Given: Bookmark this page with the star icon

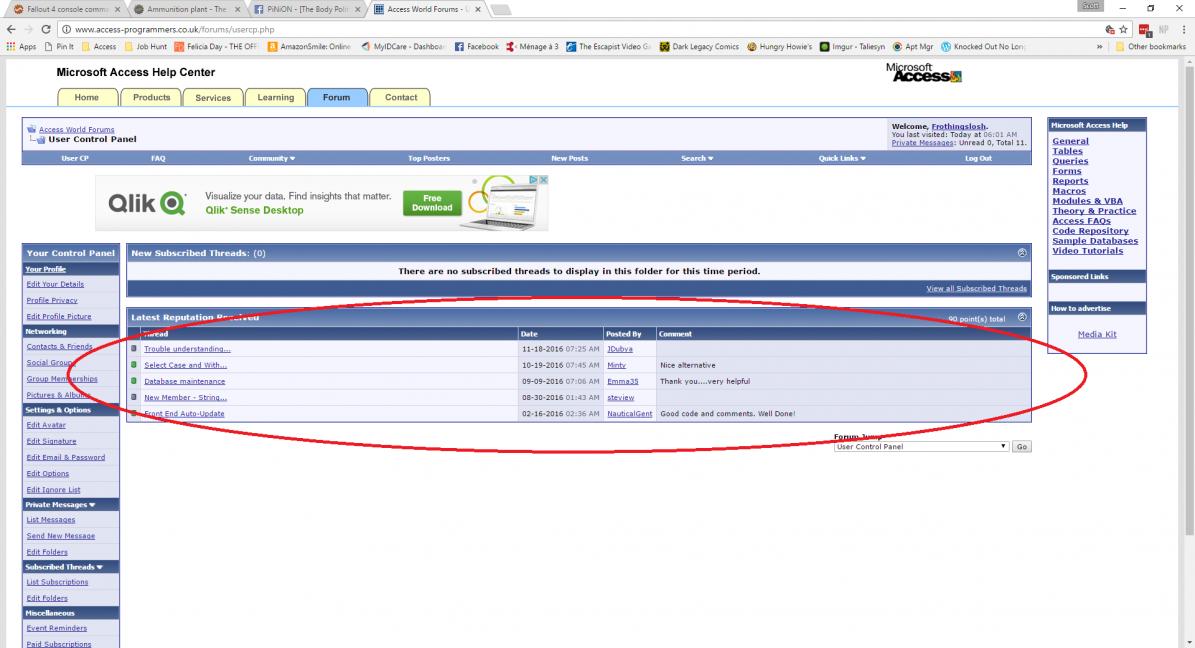Looking at the screenshot, I should 1123,30.
